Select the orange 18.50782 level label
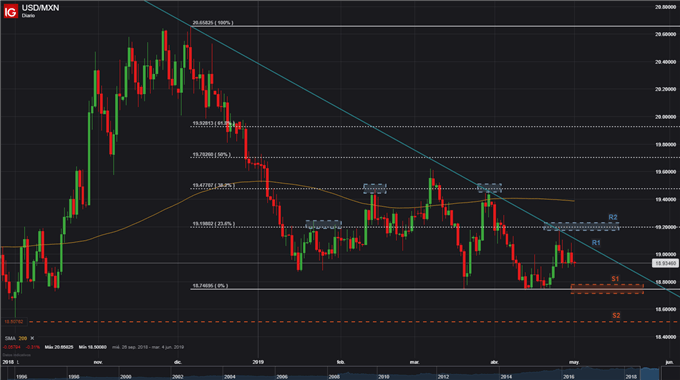680x380 pixels. pyautogui.click(x=14, y=322)
